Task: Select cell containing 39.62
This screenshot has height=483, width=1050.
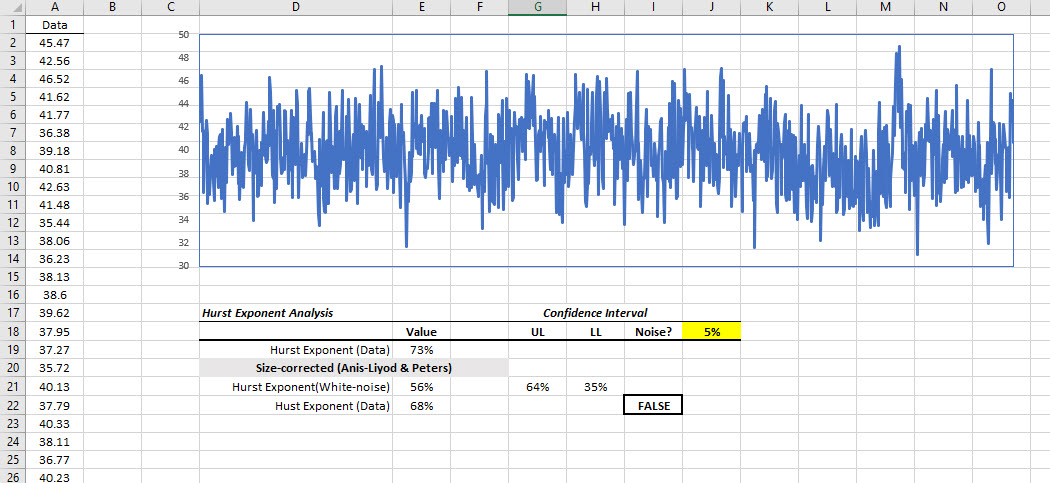Action: pos(54,313)
